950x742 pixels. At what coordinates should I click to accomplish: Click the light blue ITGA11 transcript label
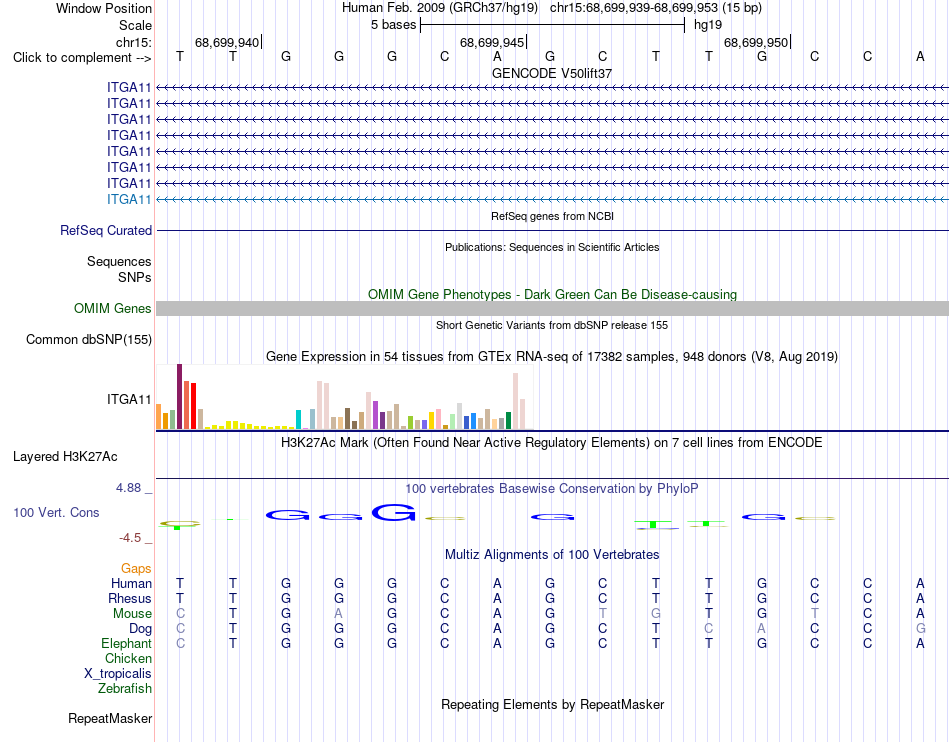tap(129, 199)
